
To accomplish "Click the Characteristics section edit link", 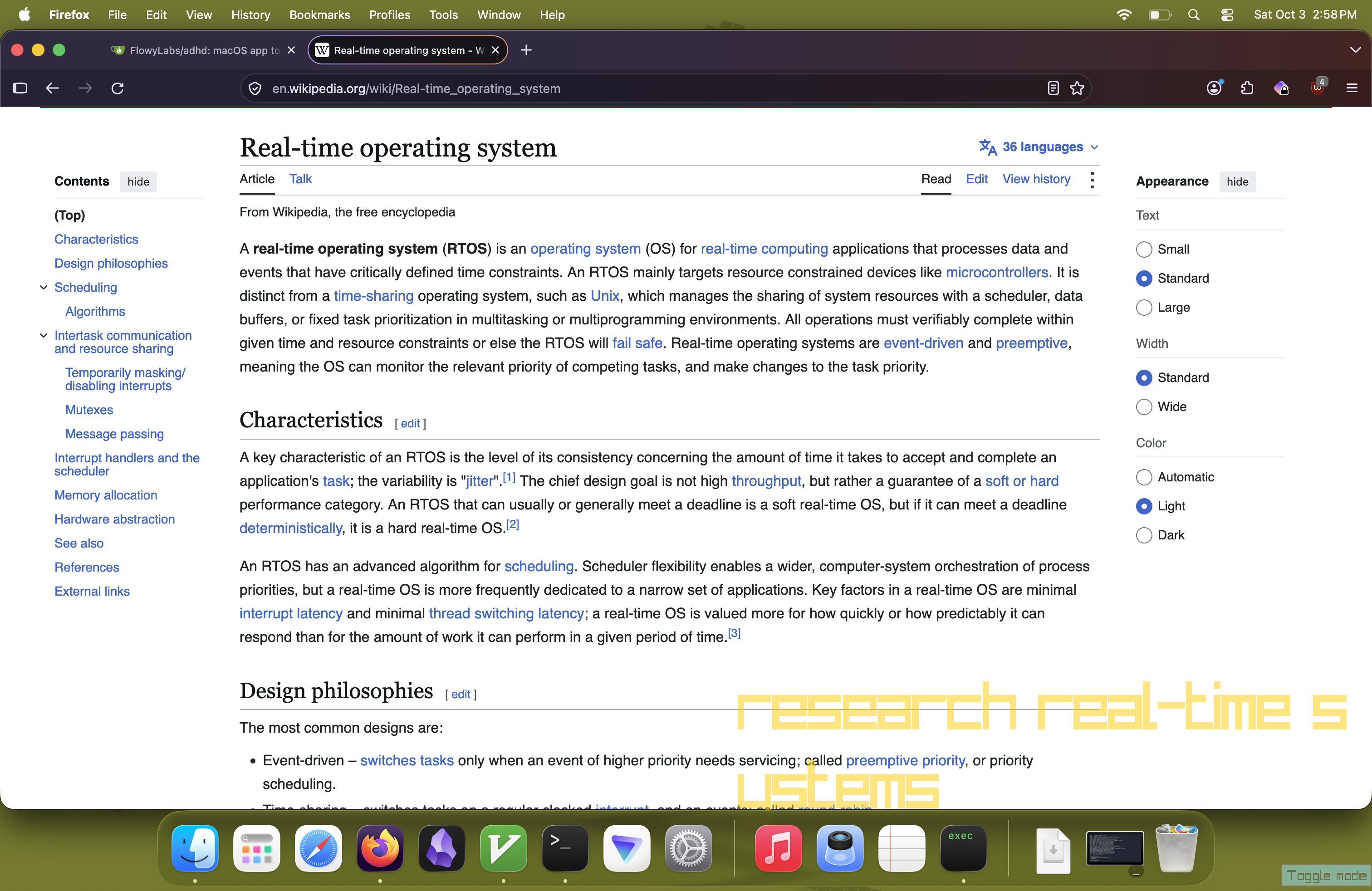I will 410,424.
